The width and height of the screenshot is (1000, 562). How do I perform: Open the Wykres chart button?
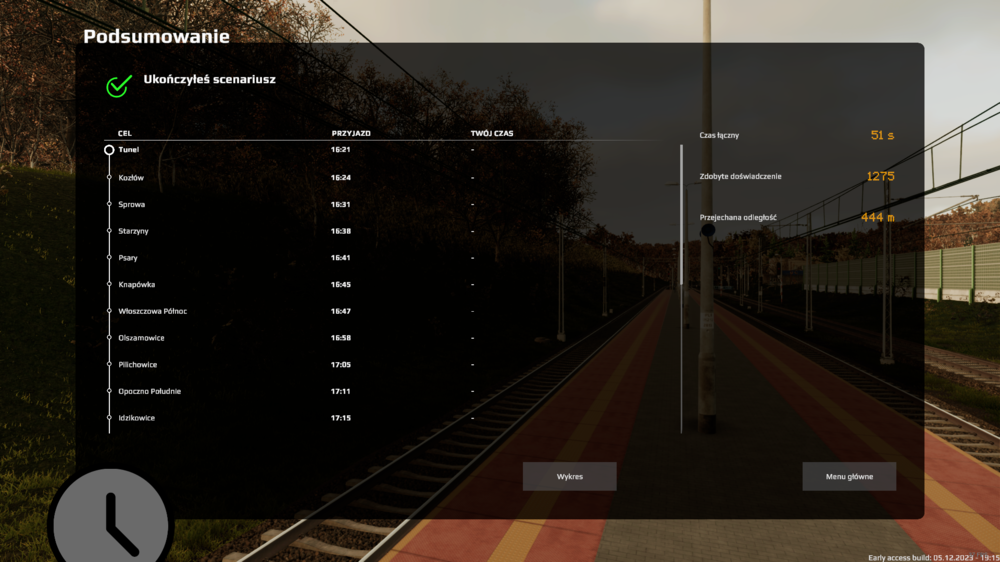tap(569, 477)
